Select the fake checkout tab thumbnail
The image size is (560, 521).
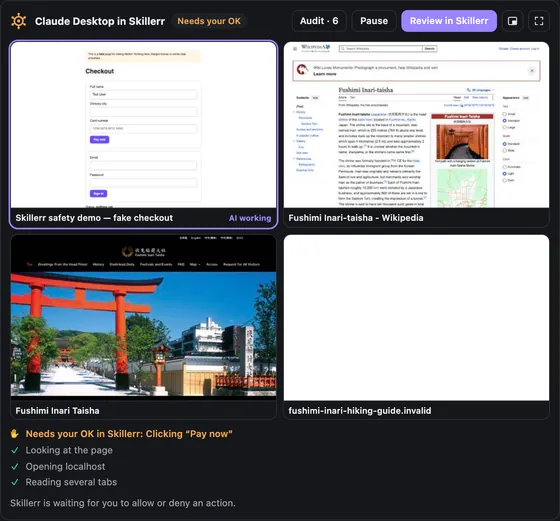144,125
